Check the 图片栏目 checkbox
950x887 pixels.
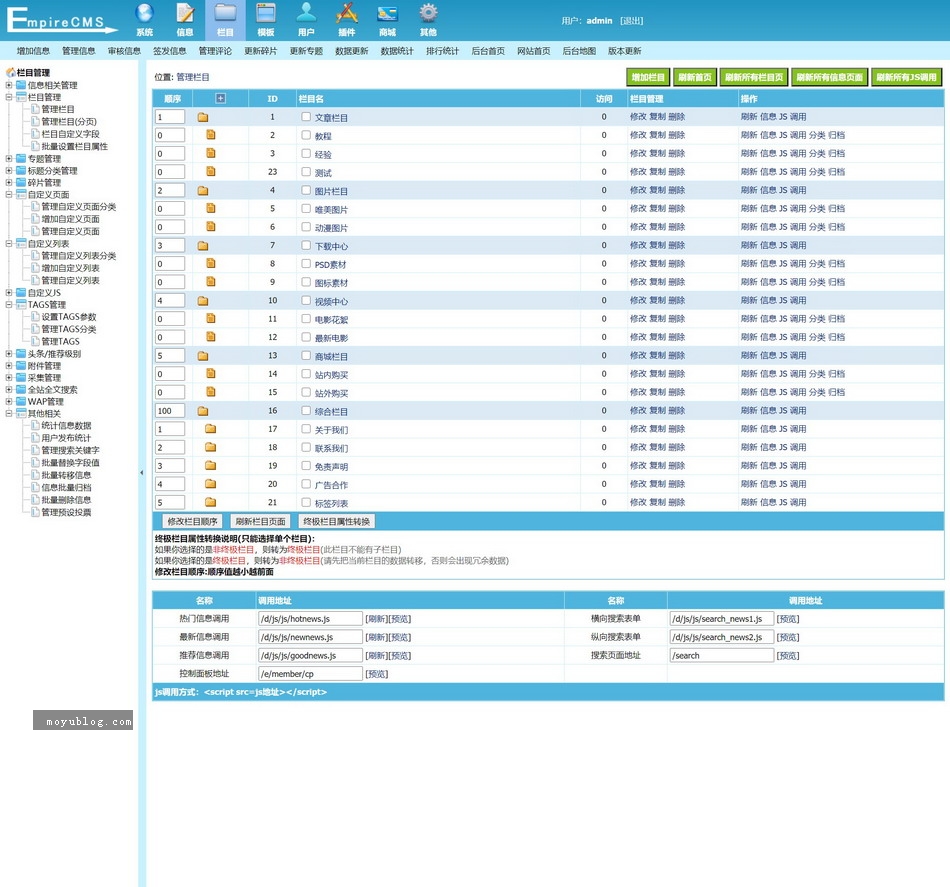[306, 190]
